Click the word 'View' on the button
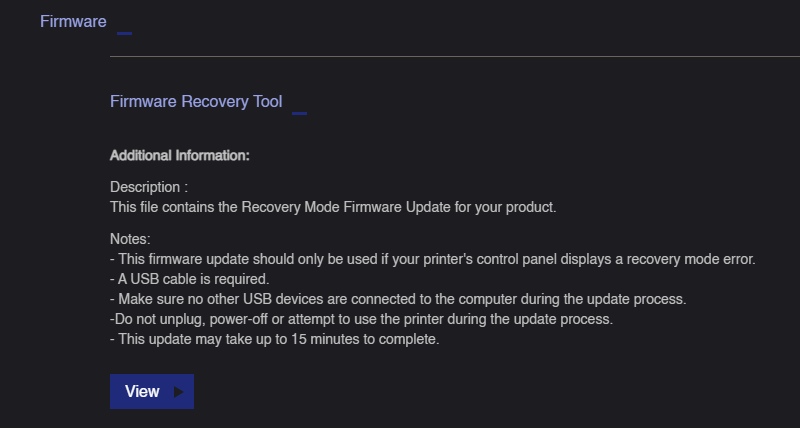Screen dimensions: 800x428 pyautogui.click(x=142, y=391)
